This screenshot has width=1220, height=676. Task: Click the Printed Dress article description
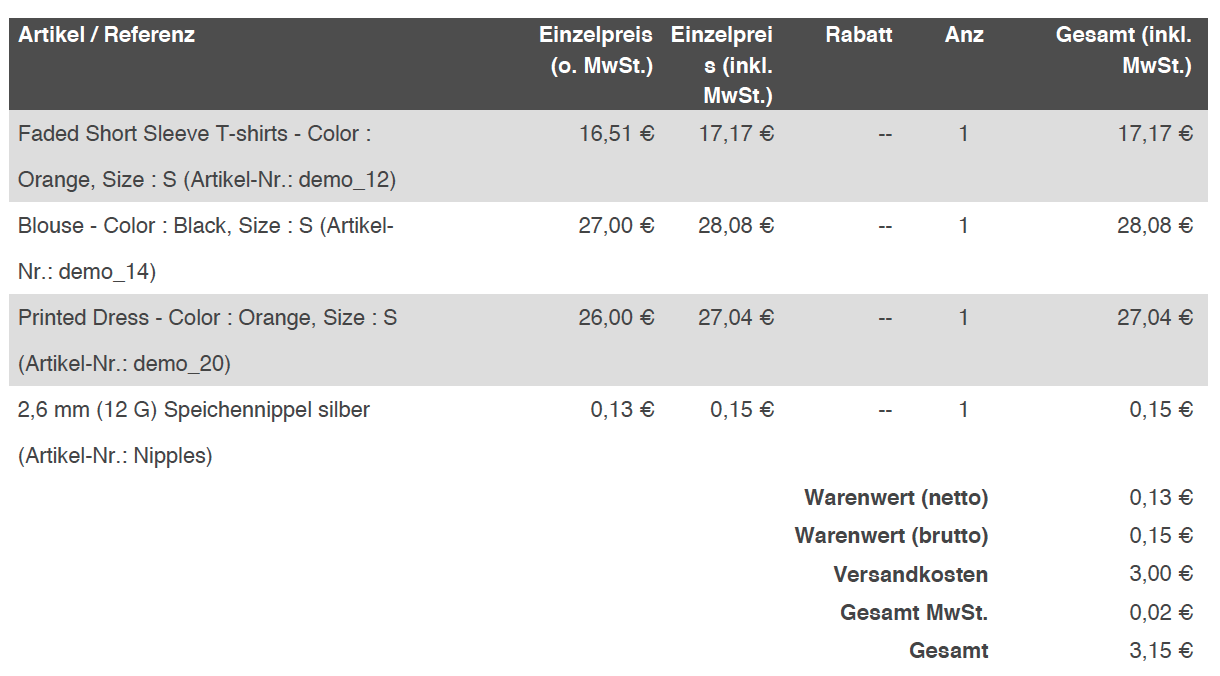pos(207,318)
